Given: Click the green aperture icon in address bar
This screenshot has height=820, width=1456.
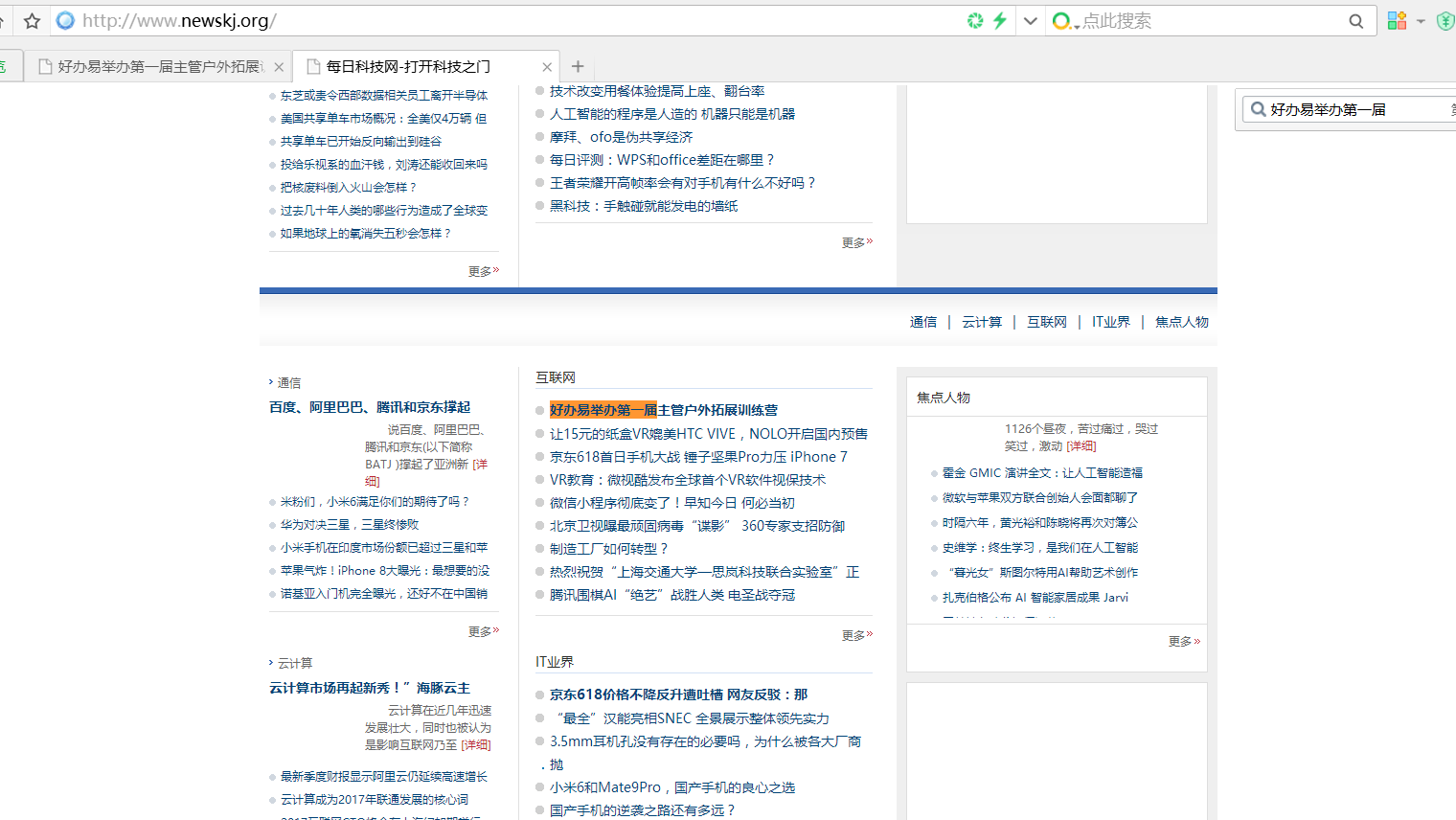Looking at the screenshot, I should coord(975,20).
